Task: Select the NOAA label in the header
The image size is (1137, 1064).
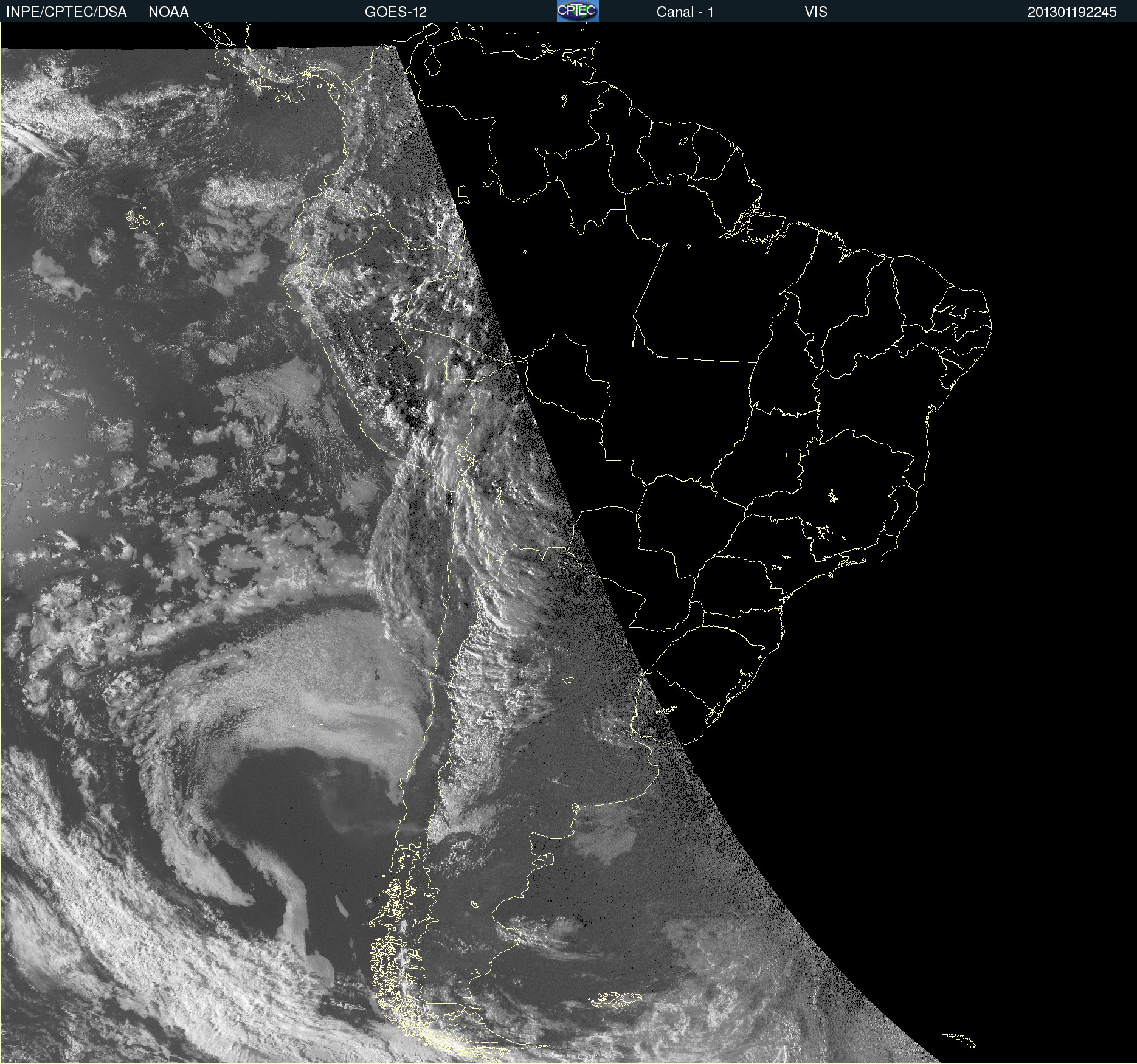Action: click(168, 12)
